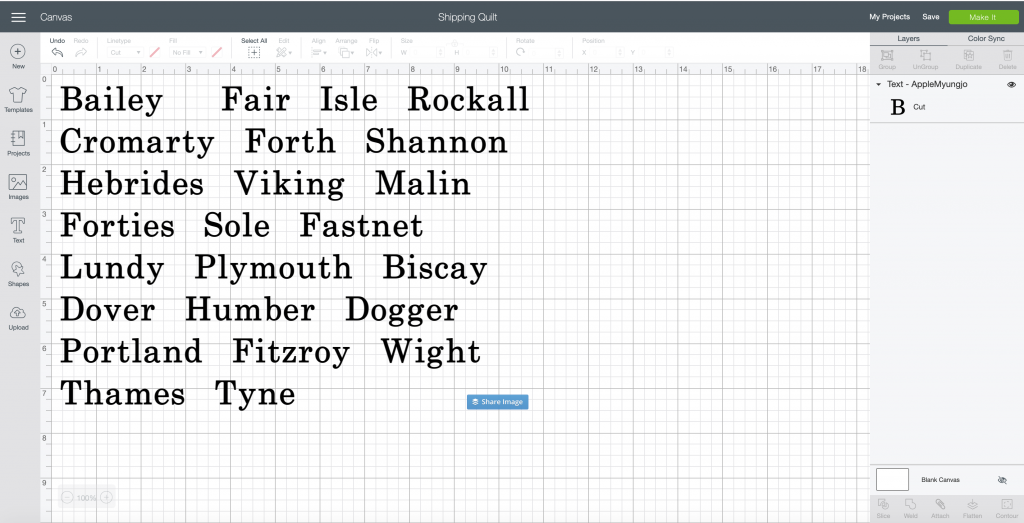Viewport: 1024px width, 523px height.
Task: Select the Text tool
Action: [x=18, y=230]
